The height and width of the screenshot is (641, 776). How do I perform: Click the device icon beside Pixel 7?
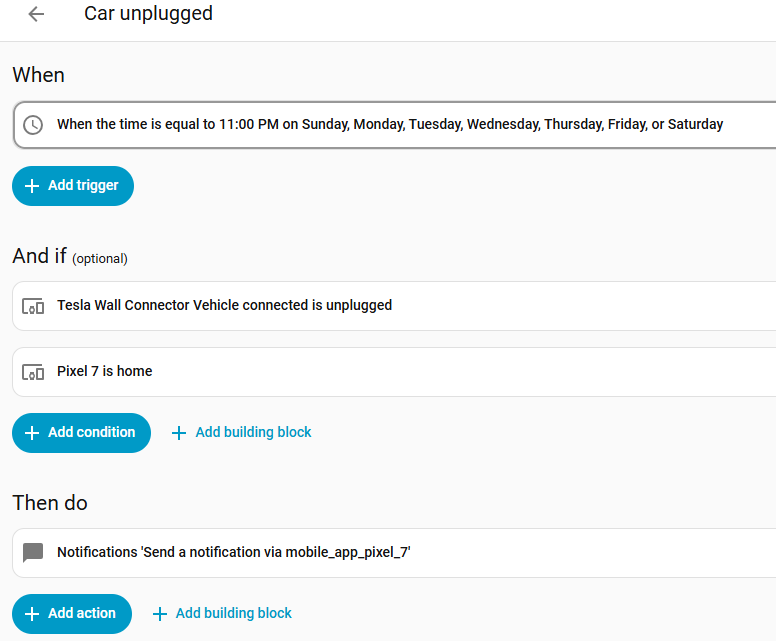tap(33, 372)
